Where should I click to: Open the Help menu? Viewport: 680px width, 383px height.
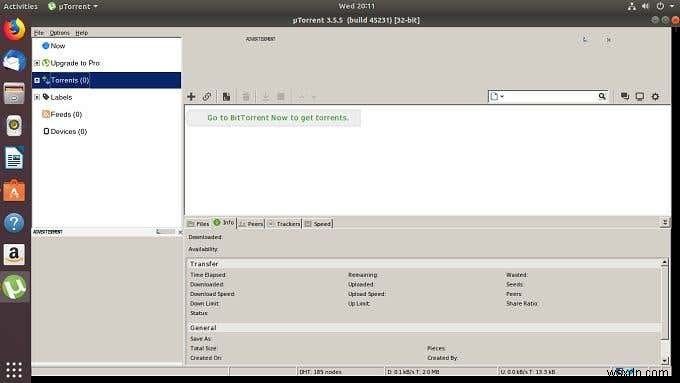point(82,33)
